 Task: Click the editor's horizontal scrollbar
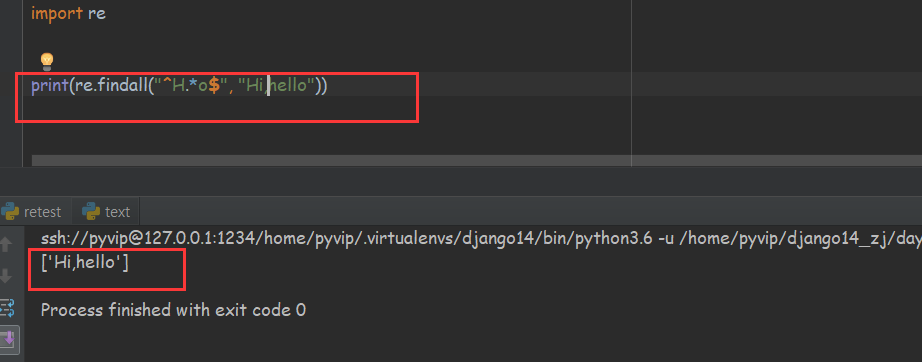pyautogui.click(x=476, y=160)
